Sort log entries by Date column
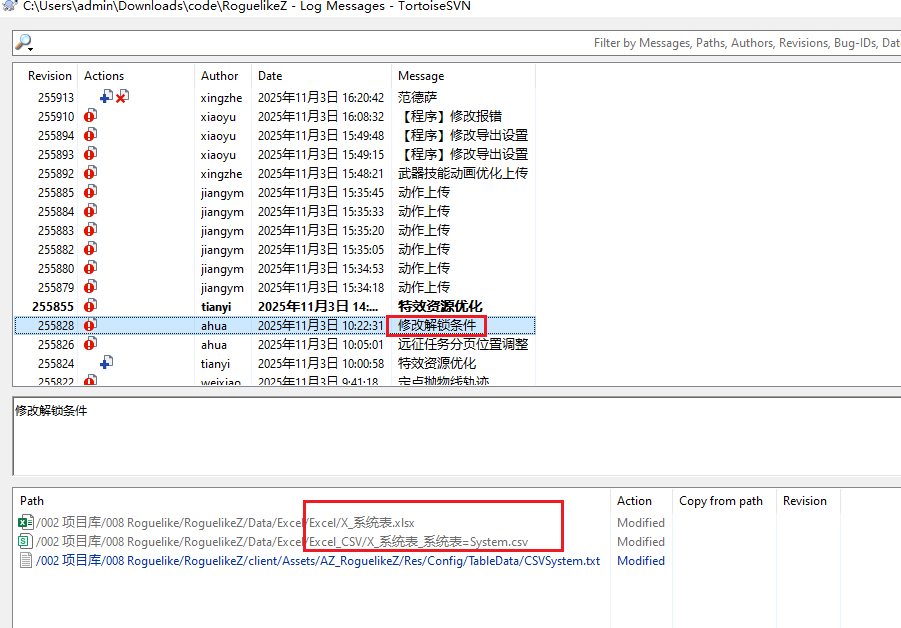The image size is (901, 628). pos(270,76)
